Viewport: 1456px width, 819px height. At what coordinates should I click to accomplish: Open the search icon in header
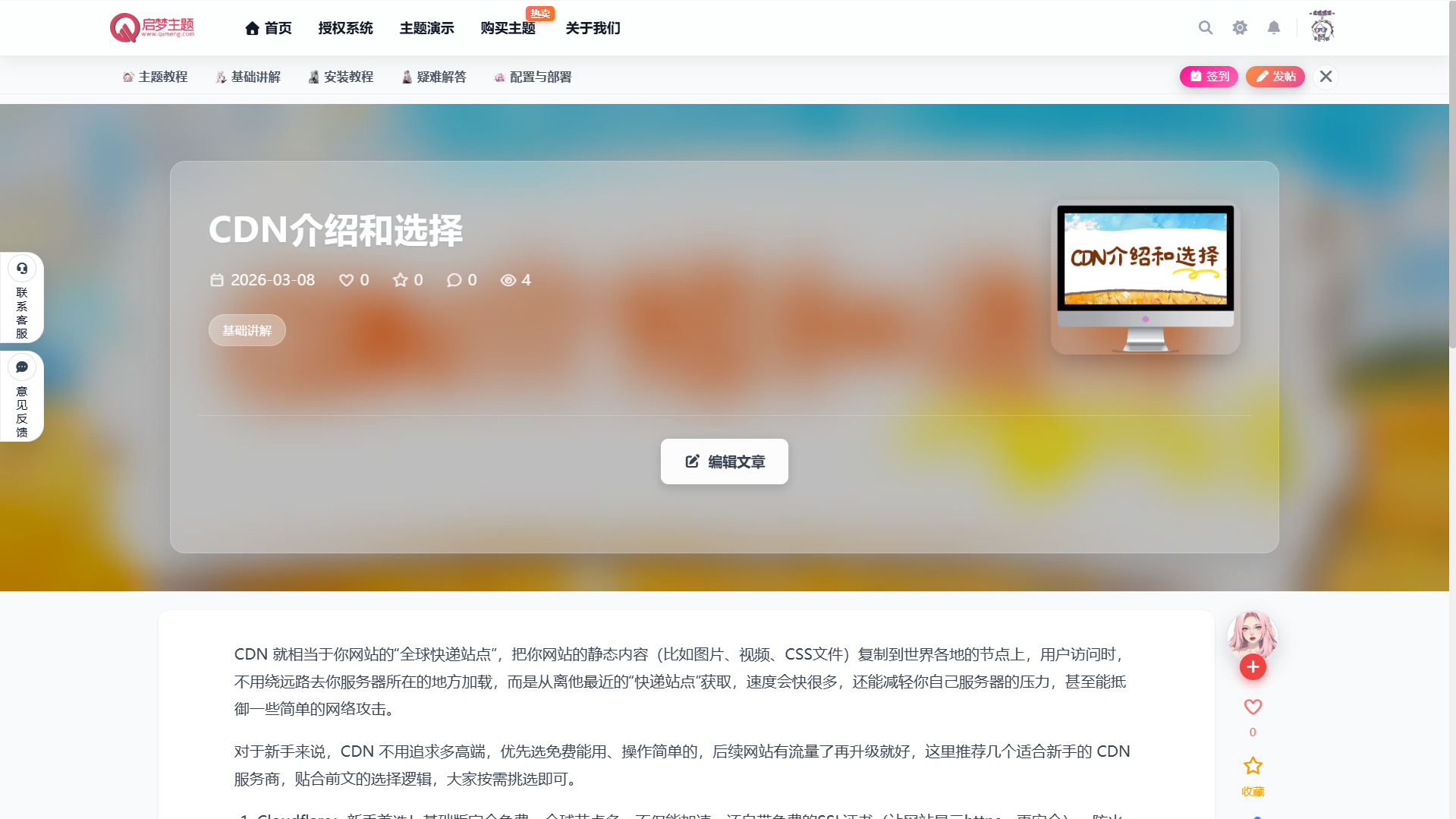(x=1205, y=28)
